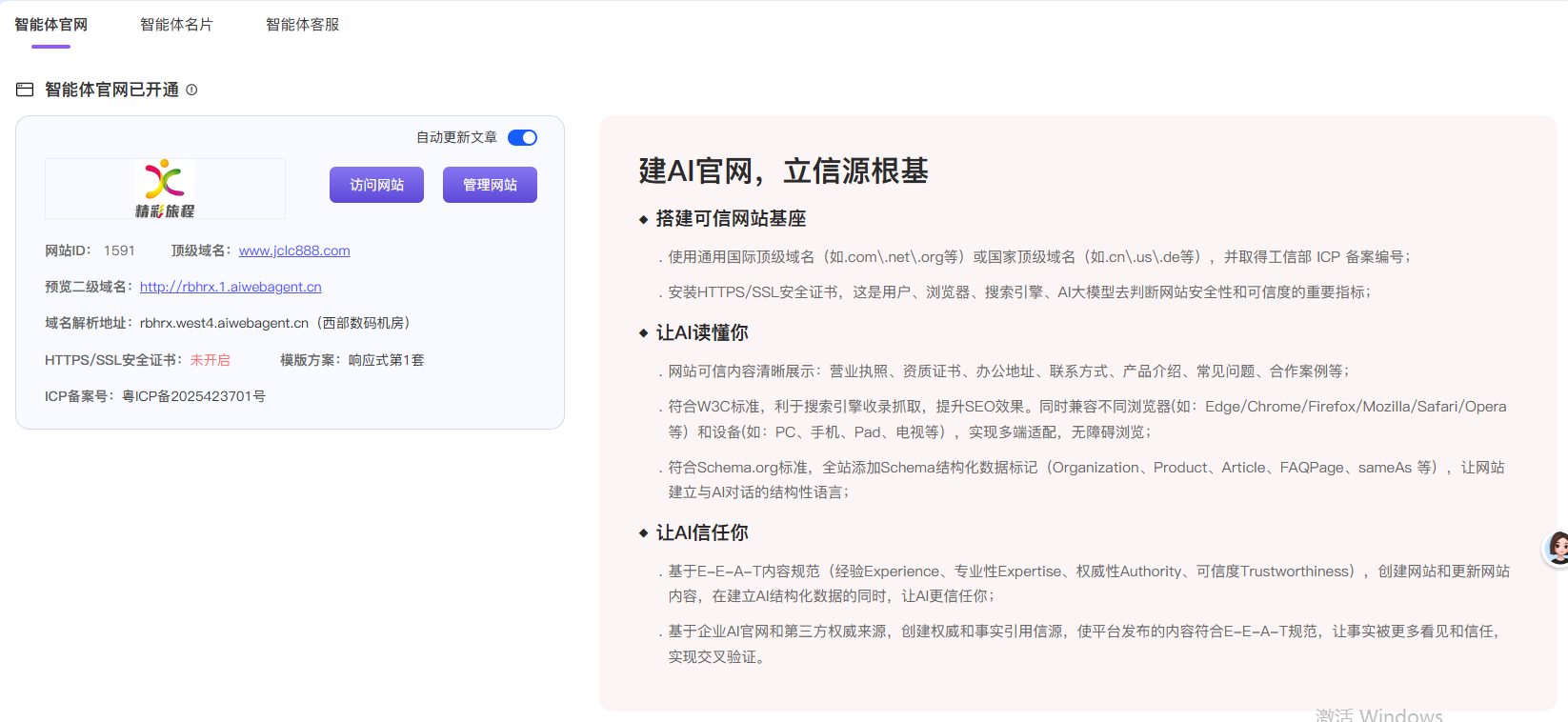The width and height of the screenshot is (1568, 722).
Task: Click the line starting 基于E-E-A-T内容规范
Action: 1089,584
